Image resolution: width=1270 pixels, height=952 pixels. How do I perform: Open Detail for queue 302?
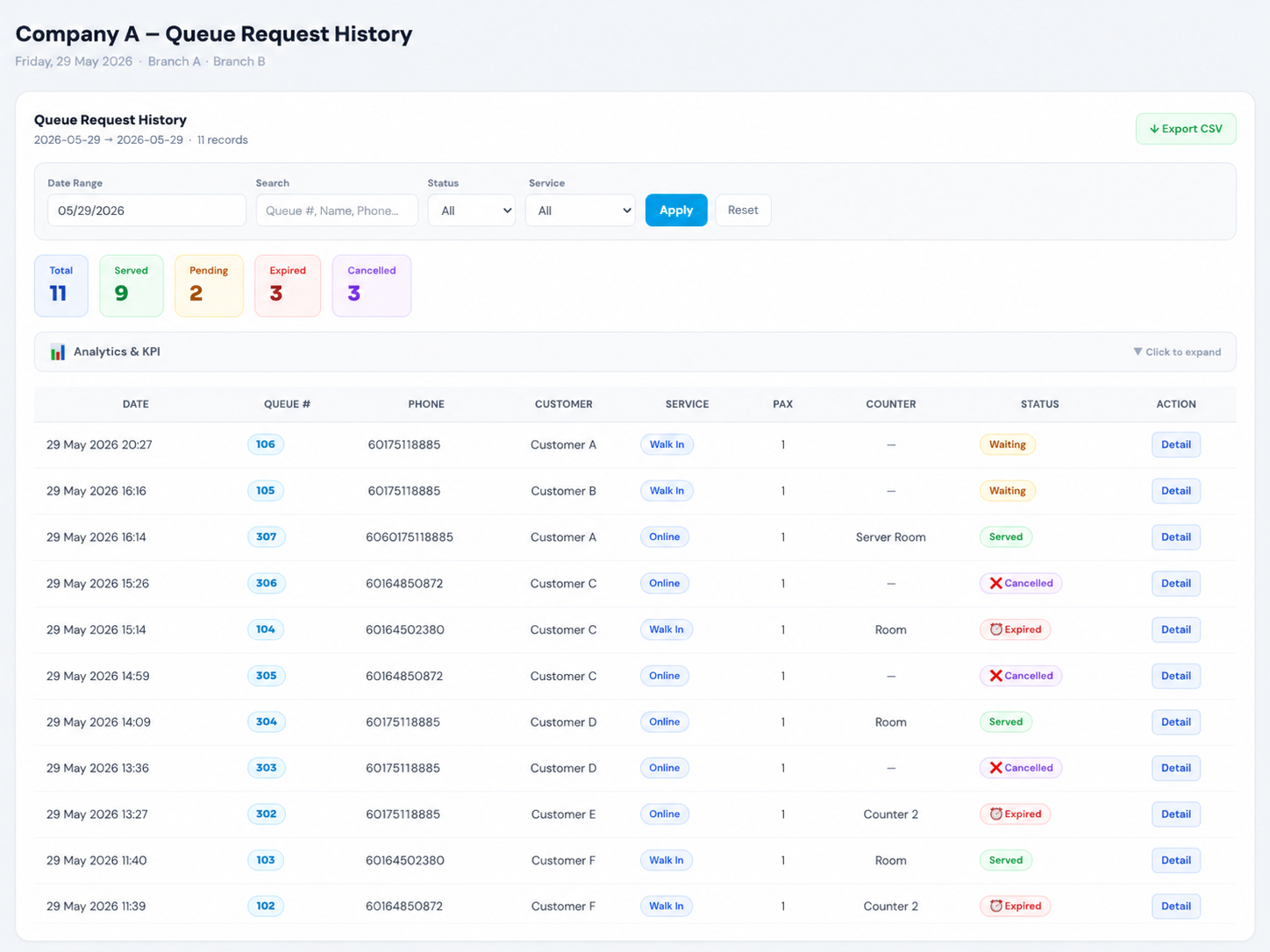(1175, 814)
